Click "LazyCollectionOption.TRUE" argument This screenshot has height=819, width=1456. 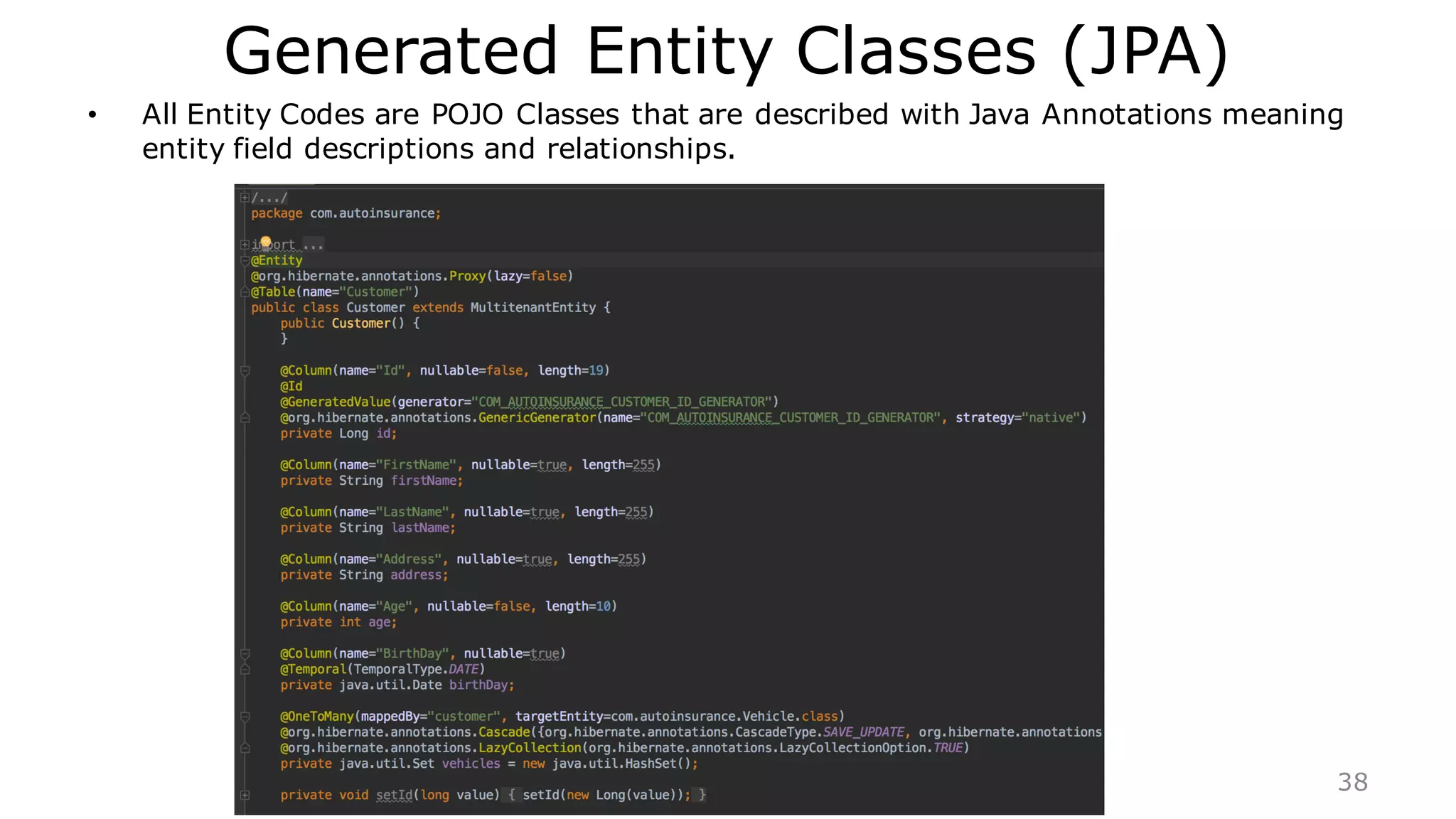pos(871,748)
